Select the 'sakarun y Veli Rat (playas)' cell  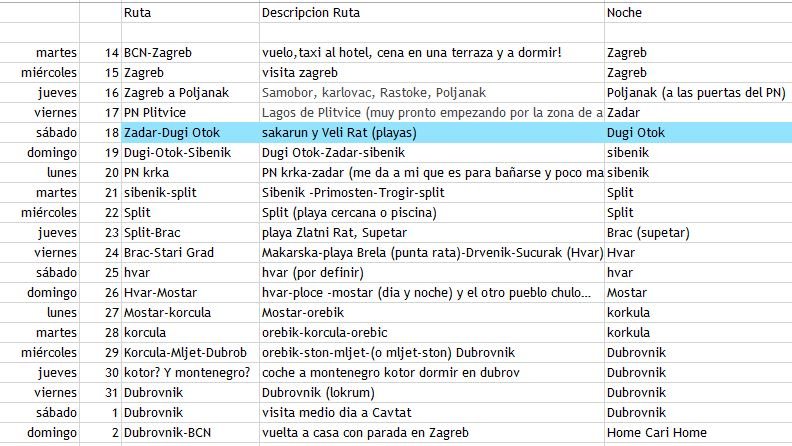pyautogui.click(x=431, y=133)
